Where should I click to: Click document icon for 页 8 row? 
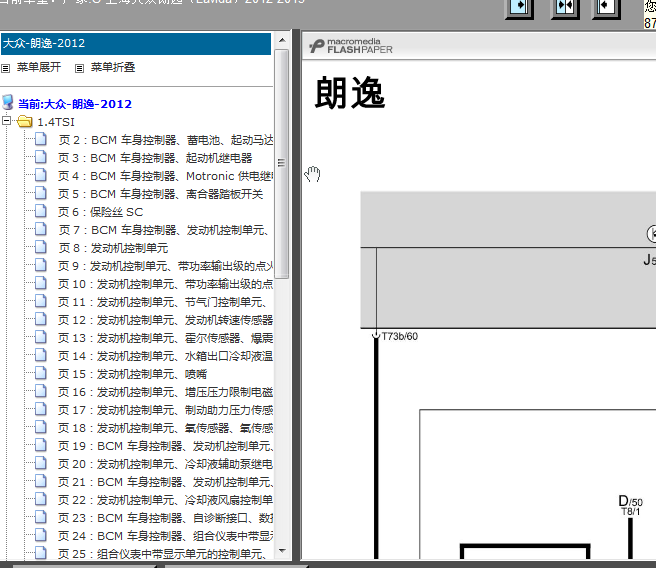[41, 247]
